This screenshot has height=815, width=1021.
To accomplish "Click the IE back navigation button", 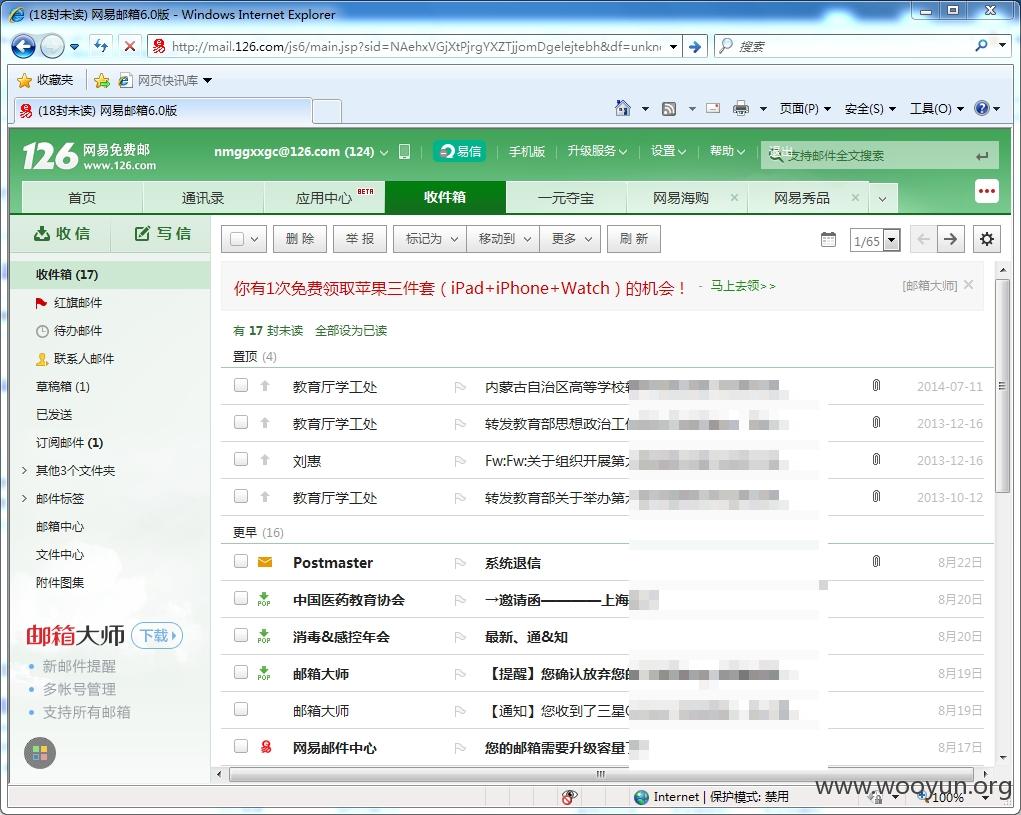I will [x=23, y=46].
